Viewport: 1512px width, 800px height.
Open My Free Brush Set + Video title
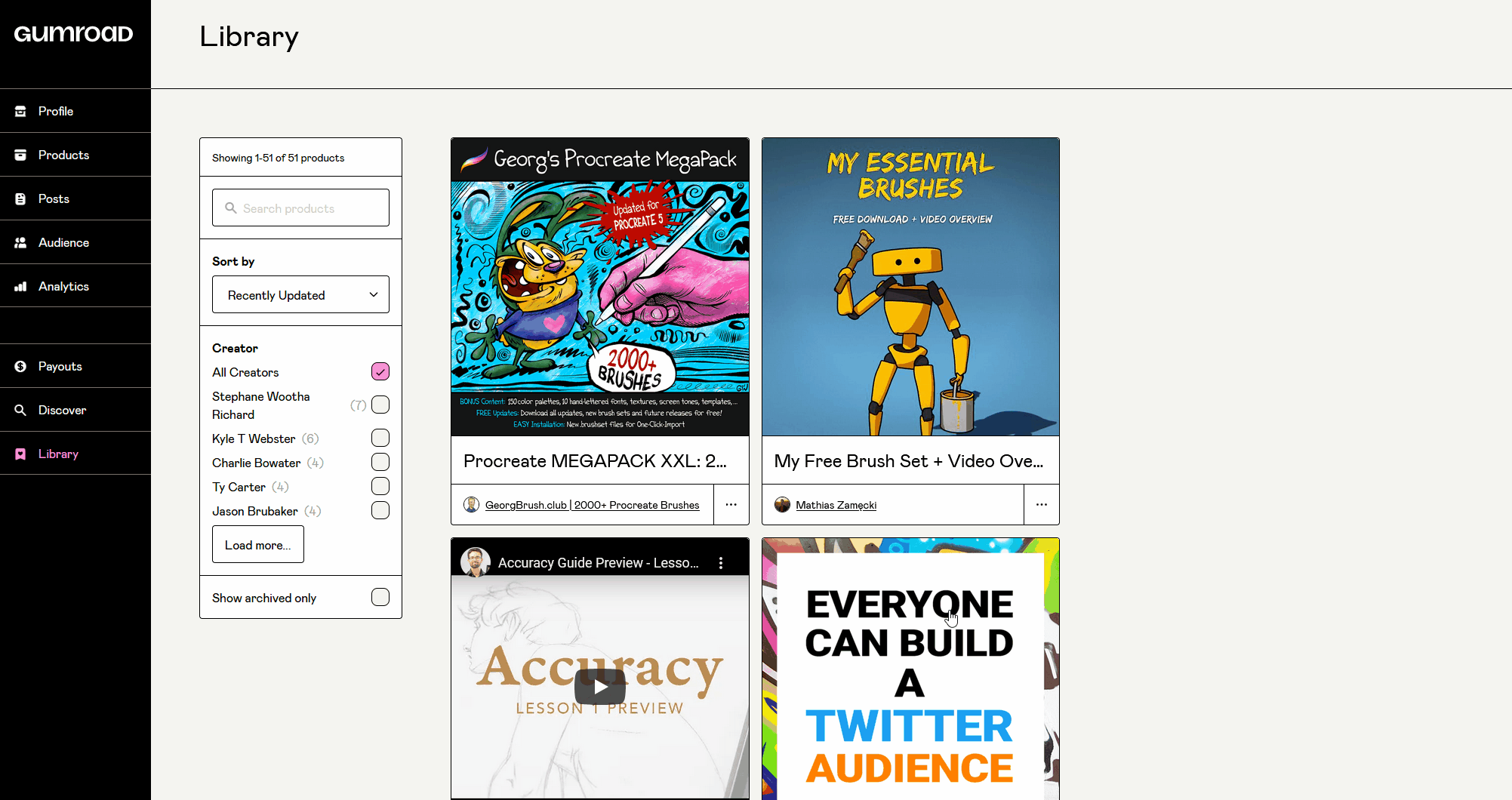(x=909, y=461)
